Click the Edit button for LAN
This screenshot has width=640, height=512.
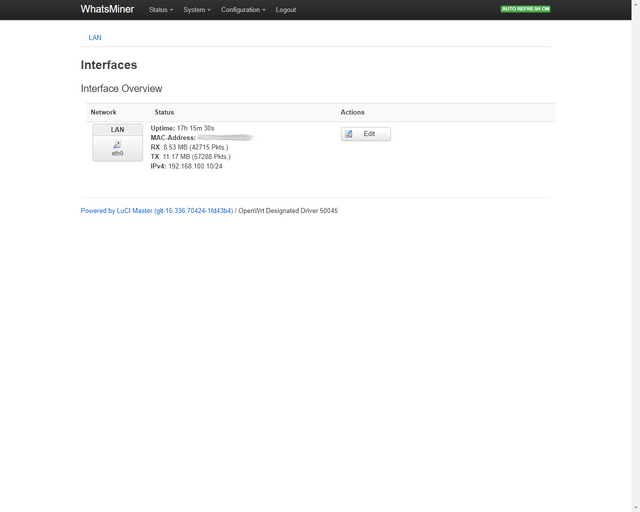tap(366, 134)
